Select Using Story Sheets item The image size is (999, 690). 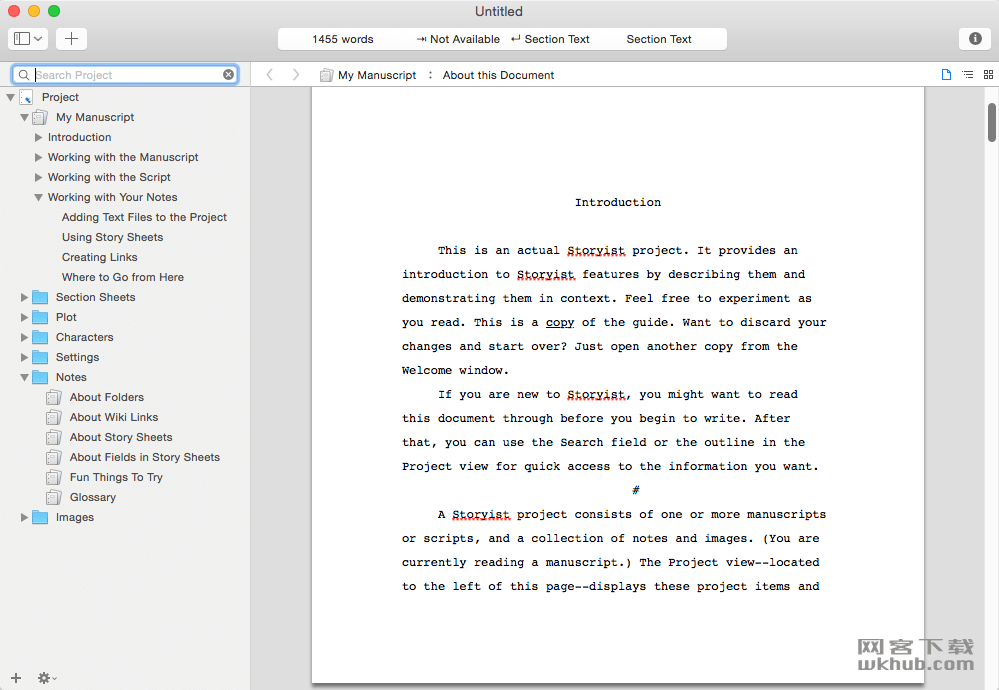112,237
